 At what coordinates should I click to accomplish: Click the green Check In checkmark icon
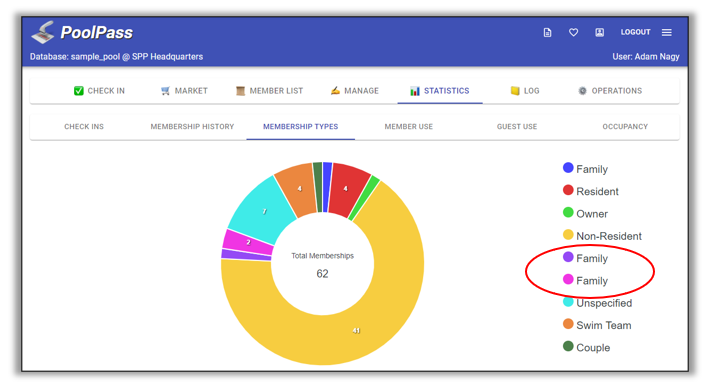coord(79,91)
